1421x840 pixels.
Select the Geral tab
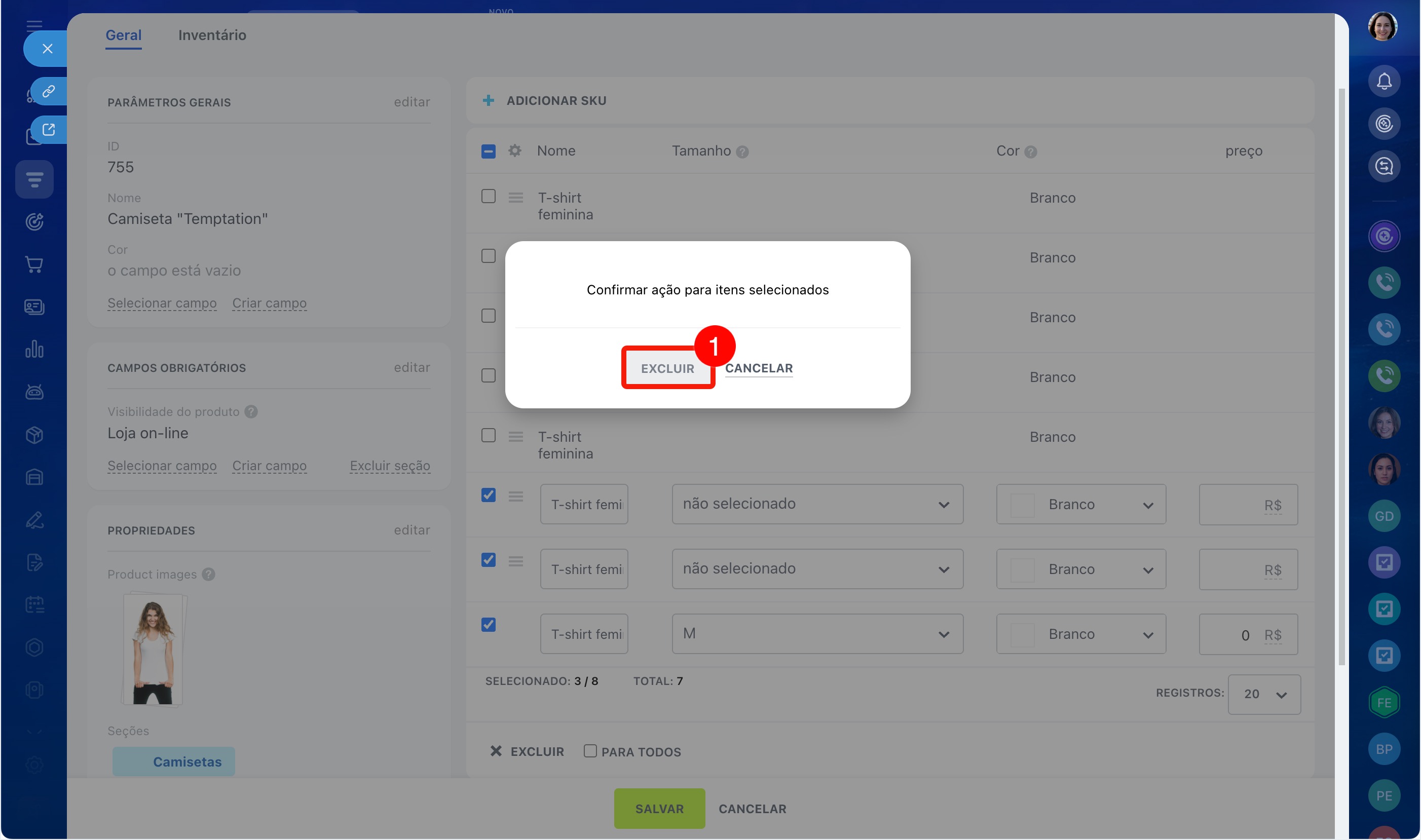coord(124,35)
